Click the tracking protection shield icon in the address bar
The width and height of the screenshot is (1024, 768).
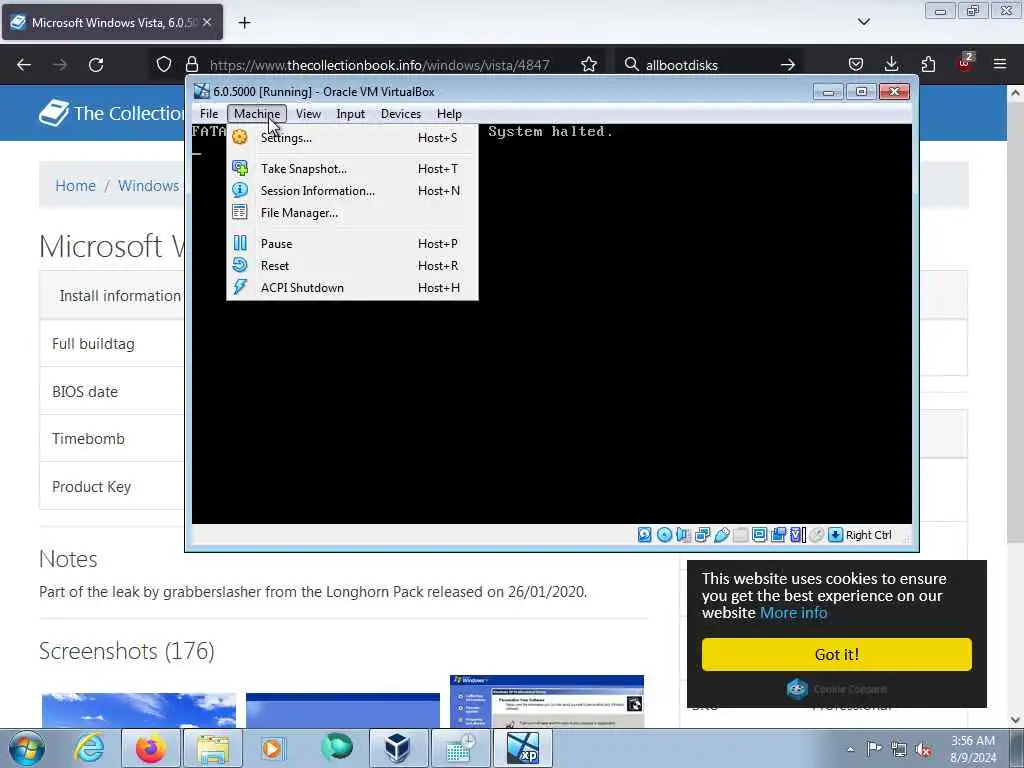pos(164,64)
